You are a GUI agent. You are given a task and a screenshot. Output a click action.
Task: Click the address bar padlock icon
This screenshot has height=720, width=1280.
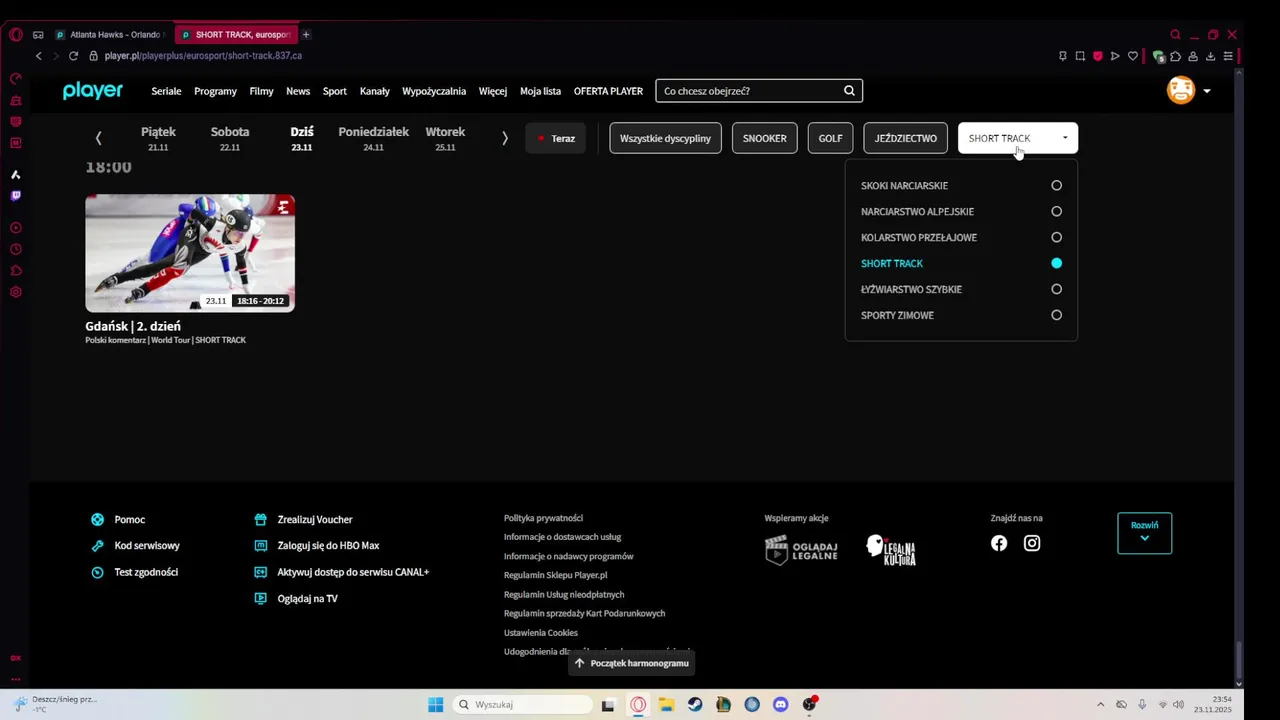click(93, 56)
